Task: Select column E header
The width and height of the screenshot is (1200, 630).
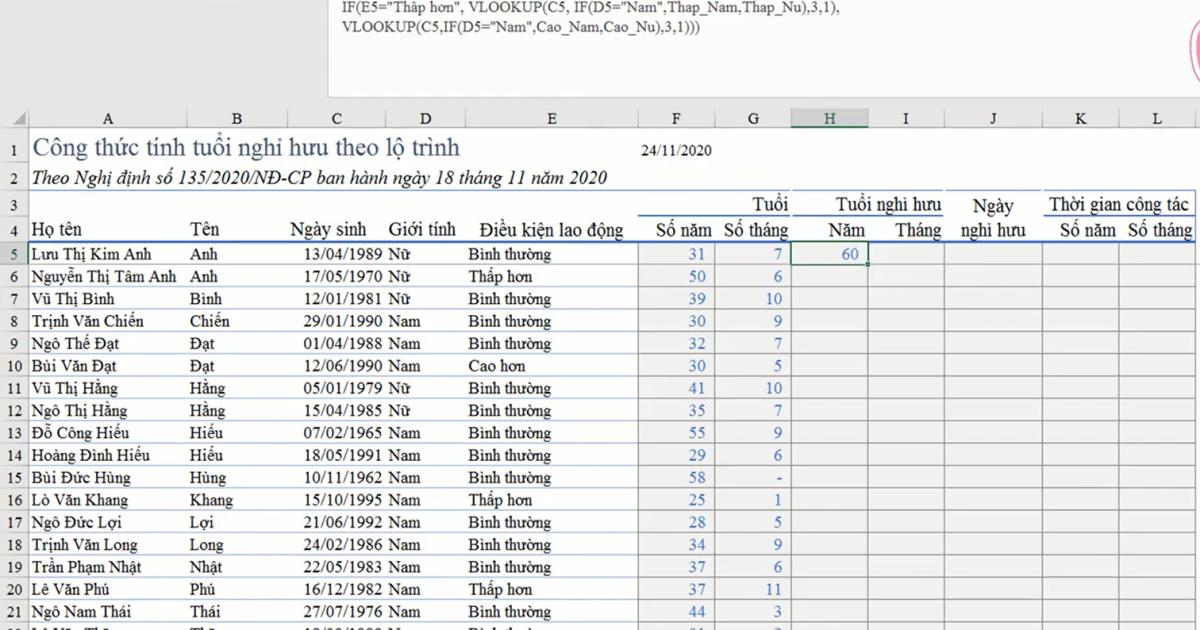Action: pyautogui.click(x=551, y=118)
